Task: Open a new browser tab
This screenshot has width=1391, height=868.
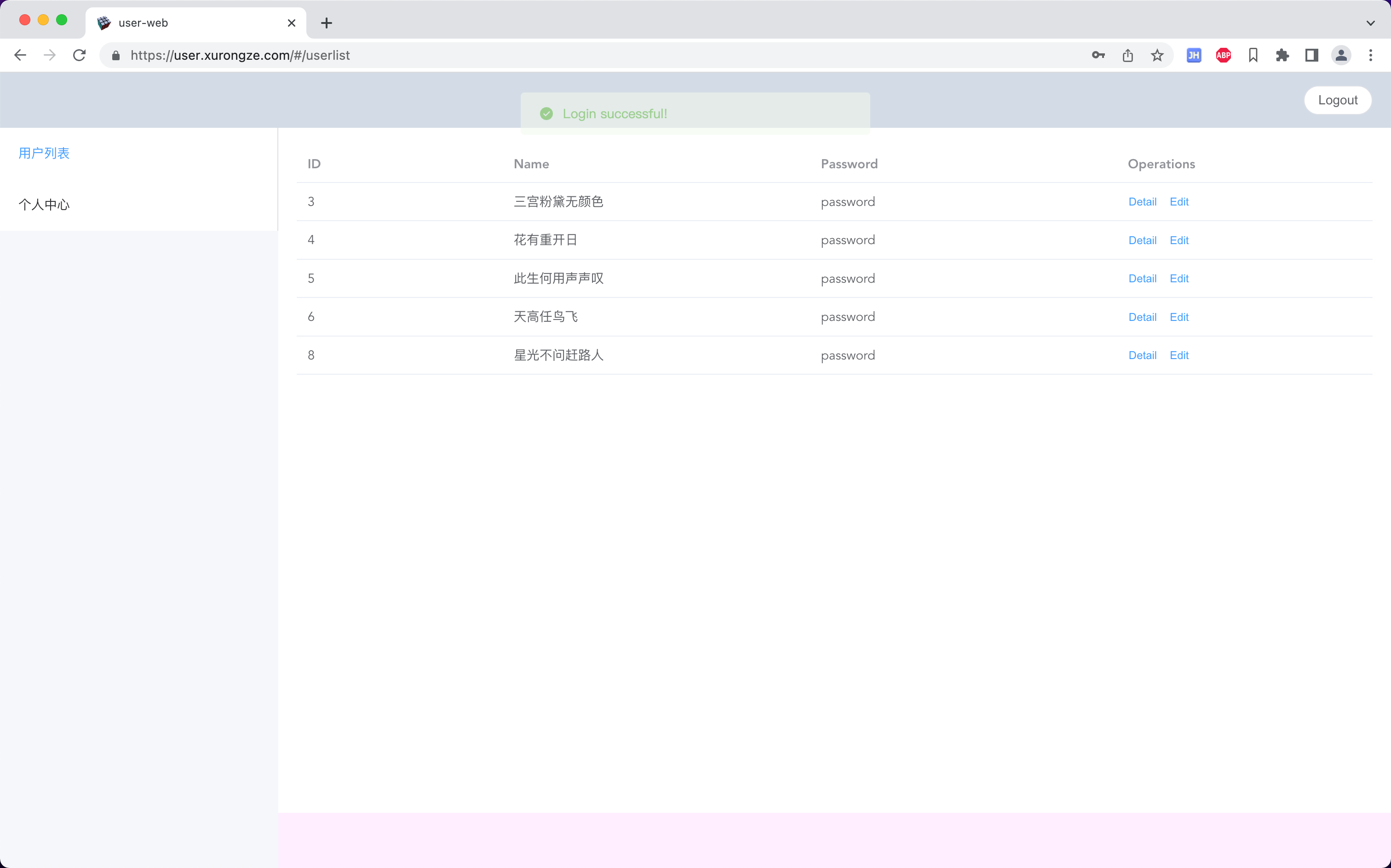Action: click(x=326, y=23)
